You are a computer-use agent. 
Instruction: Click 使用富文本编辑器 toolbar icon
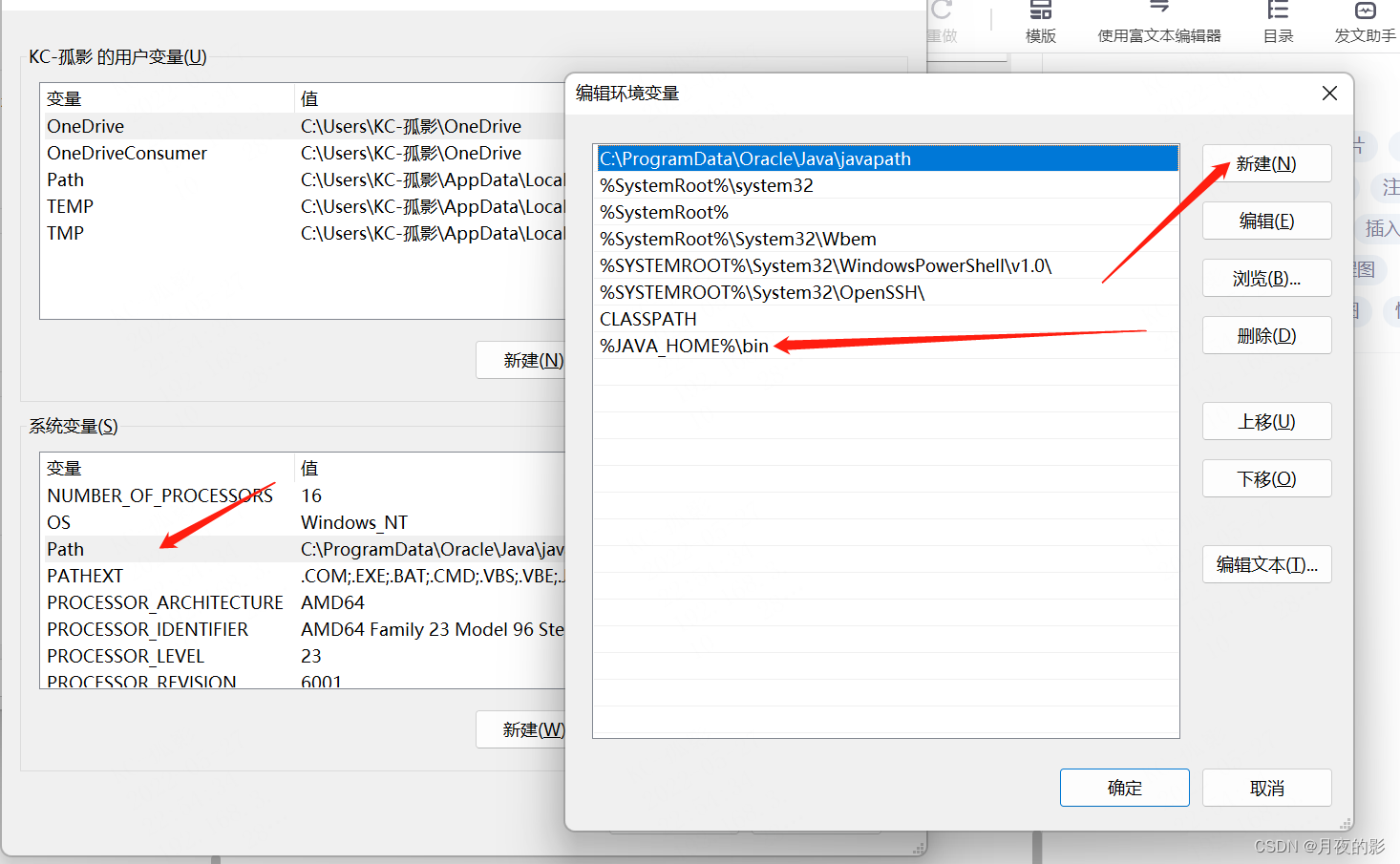coord(1159,22)
